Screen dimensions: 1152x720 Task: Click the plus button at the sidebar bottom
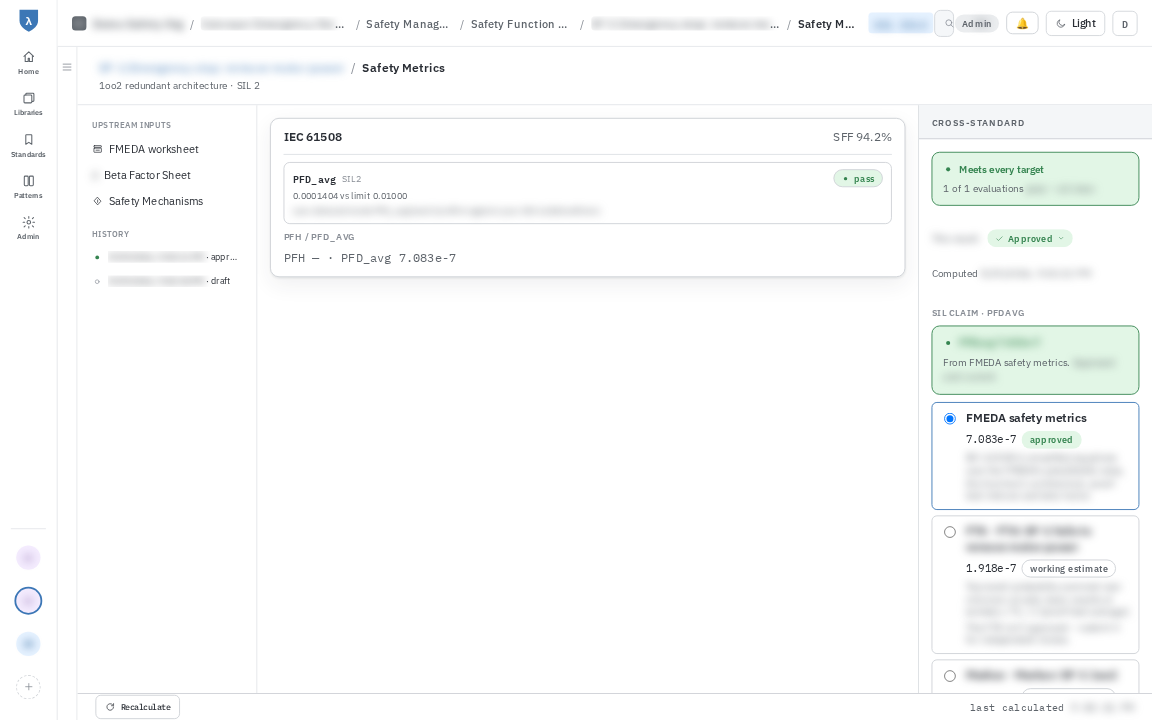pos(29,687)
